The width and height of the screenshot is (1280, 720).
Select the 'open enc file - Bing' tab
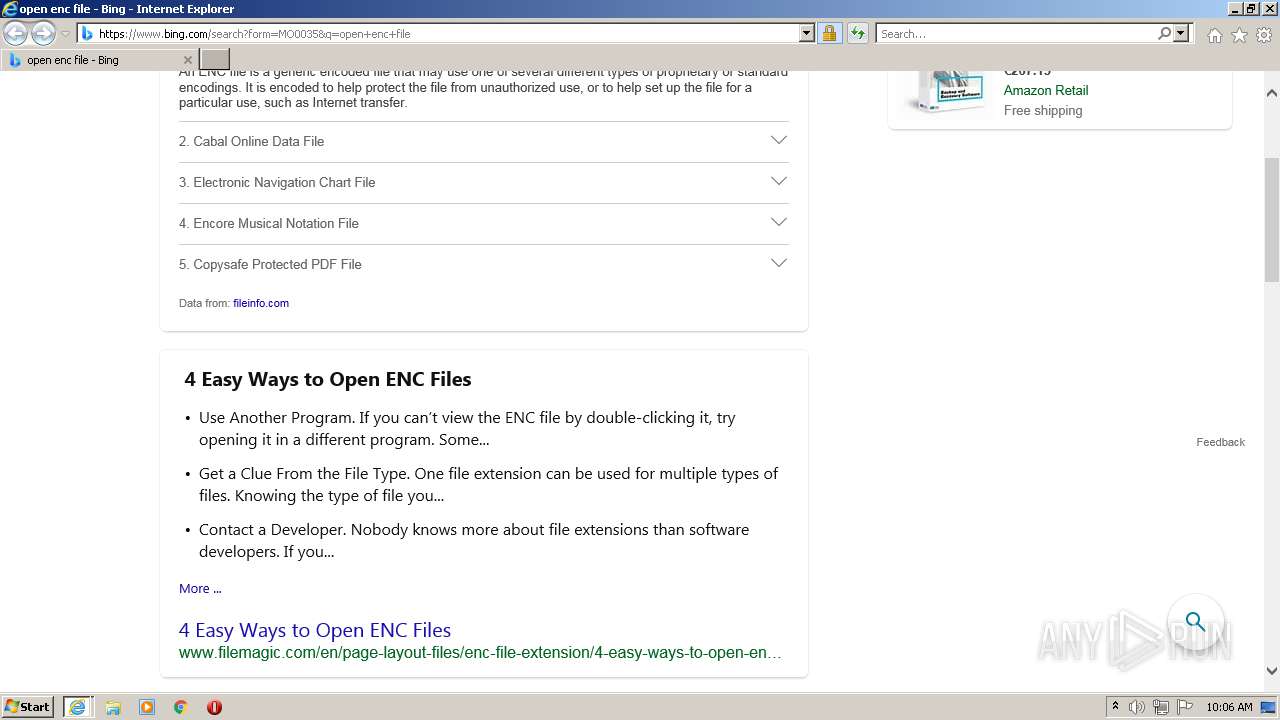click(100, 60)
